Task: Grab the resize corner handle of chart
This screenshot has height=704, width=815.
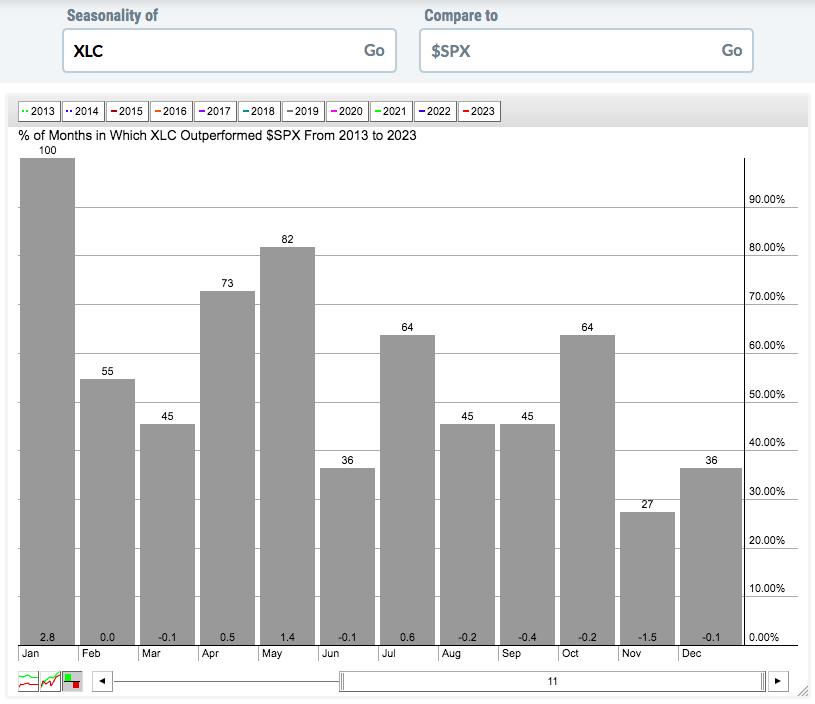Action: [x=803, y=691]
